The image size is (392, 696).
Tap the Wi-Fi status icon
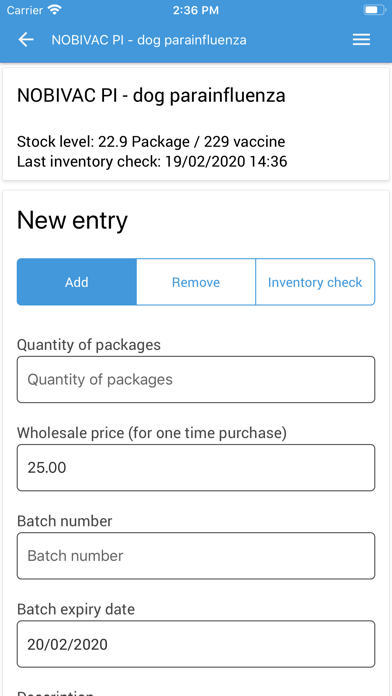click(x=55, y=10)
